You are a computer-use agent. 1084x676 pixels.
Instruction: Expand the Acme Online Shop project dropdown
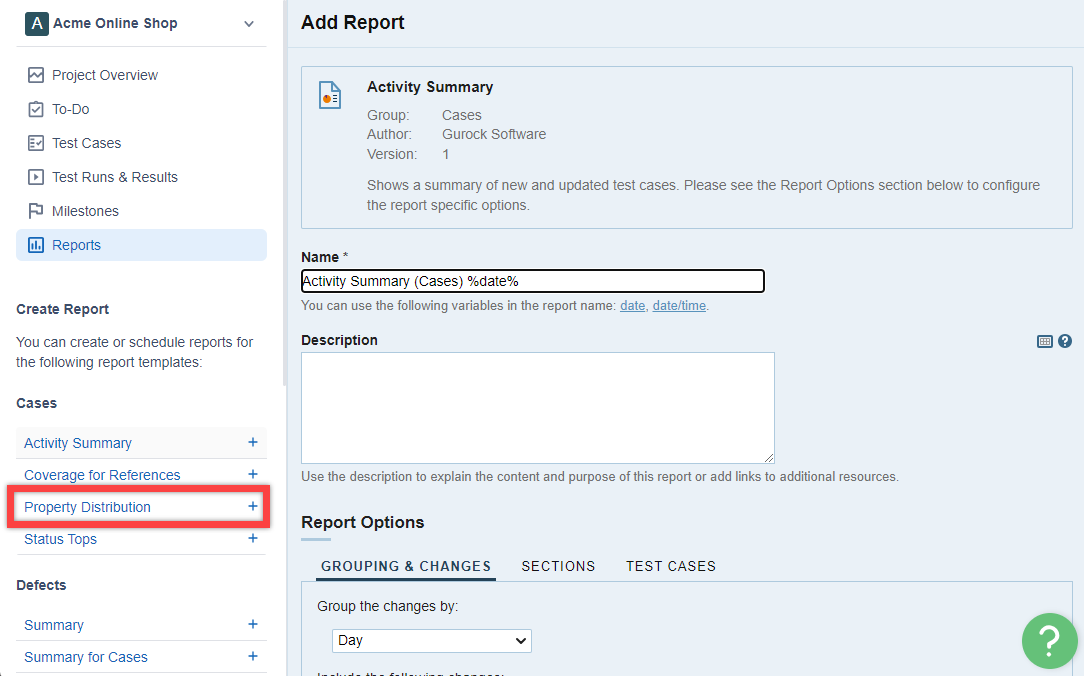coord(249,24)
